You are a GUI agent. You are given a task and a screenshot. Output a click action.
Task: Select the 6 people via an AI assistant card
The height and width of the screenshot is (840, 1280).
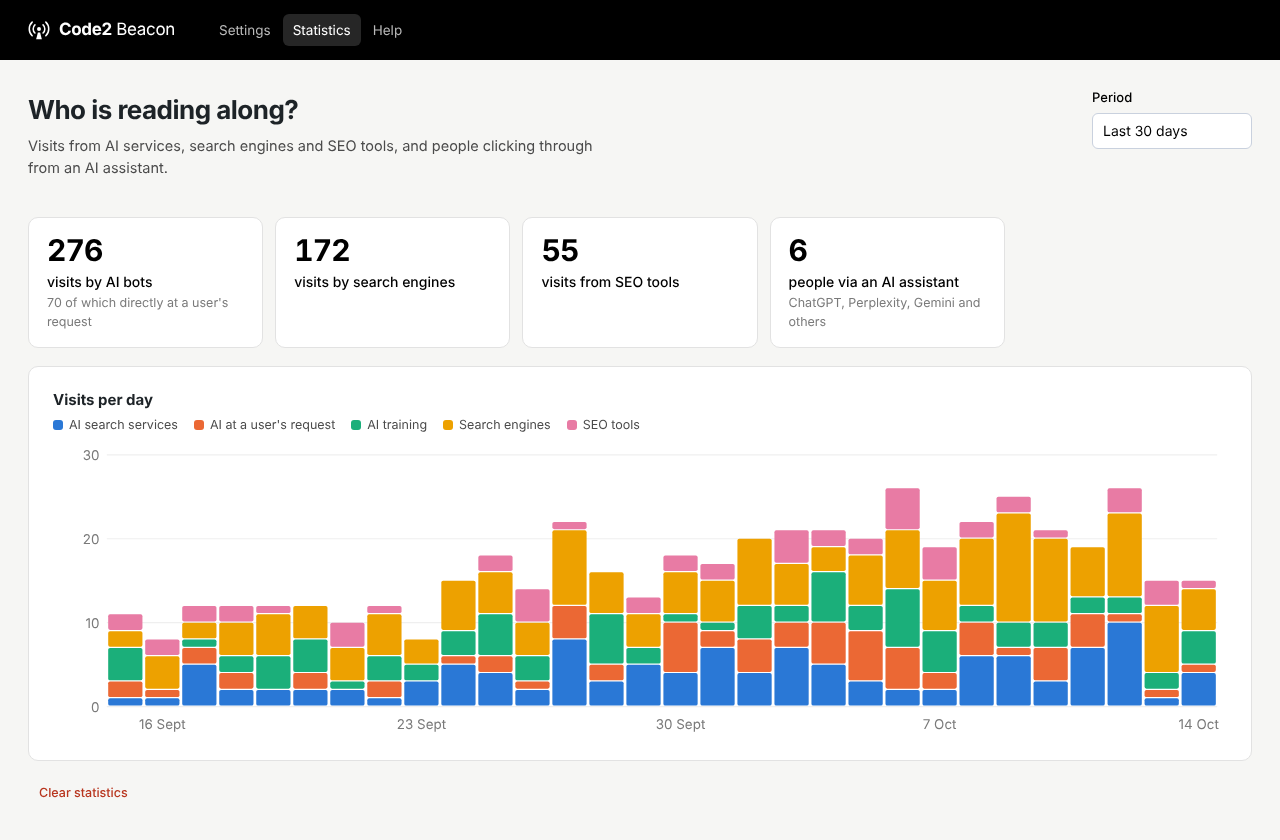(887, 283)
